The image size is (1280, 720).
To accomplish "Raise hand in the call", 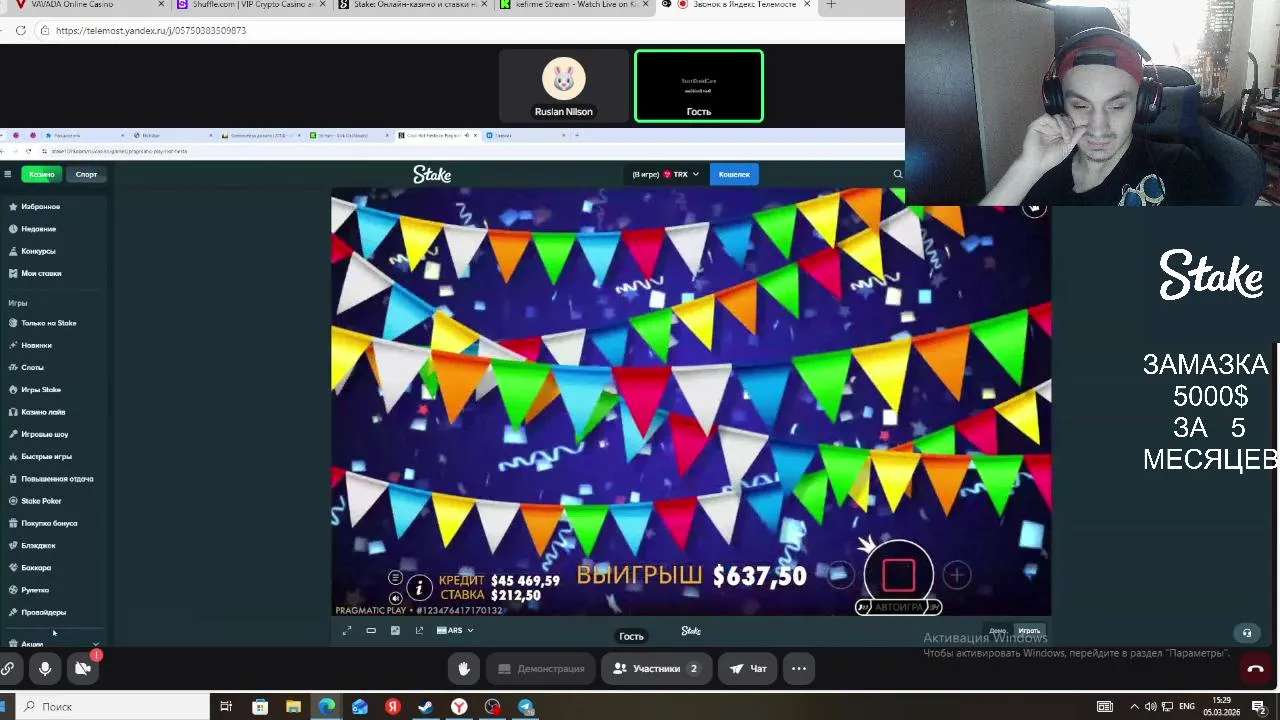I will point(464,669).
